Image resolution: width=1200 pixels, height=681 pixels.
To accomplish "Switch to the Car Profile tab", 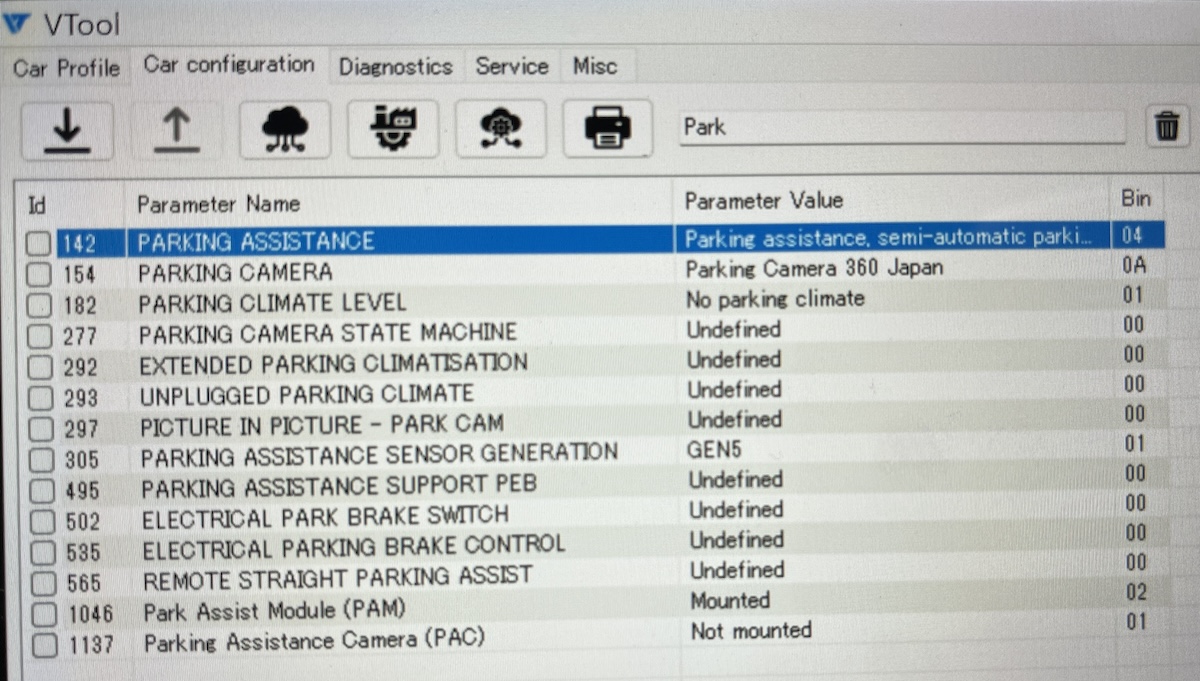I will coord(66,68).
